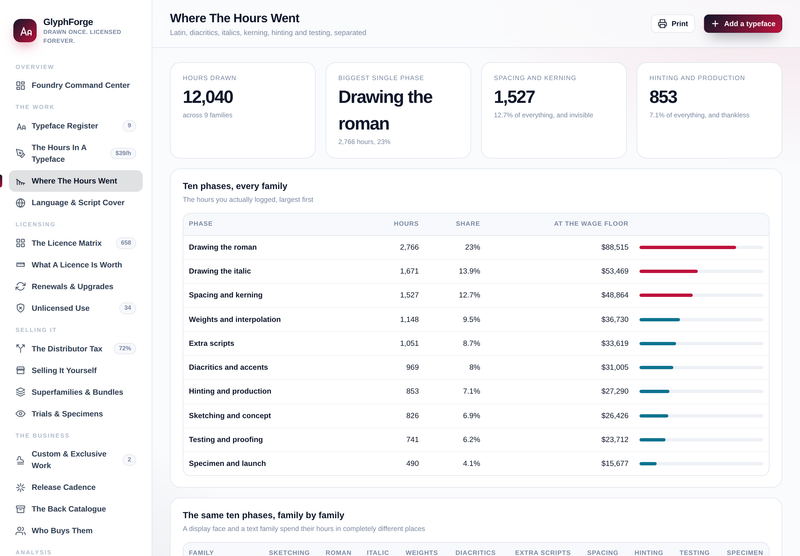Click the pen-nib icon beside The Hours In A Typeface
Screen dimensions: 800x556
point(20,153)
